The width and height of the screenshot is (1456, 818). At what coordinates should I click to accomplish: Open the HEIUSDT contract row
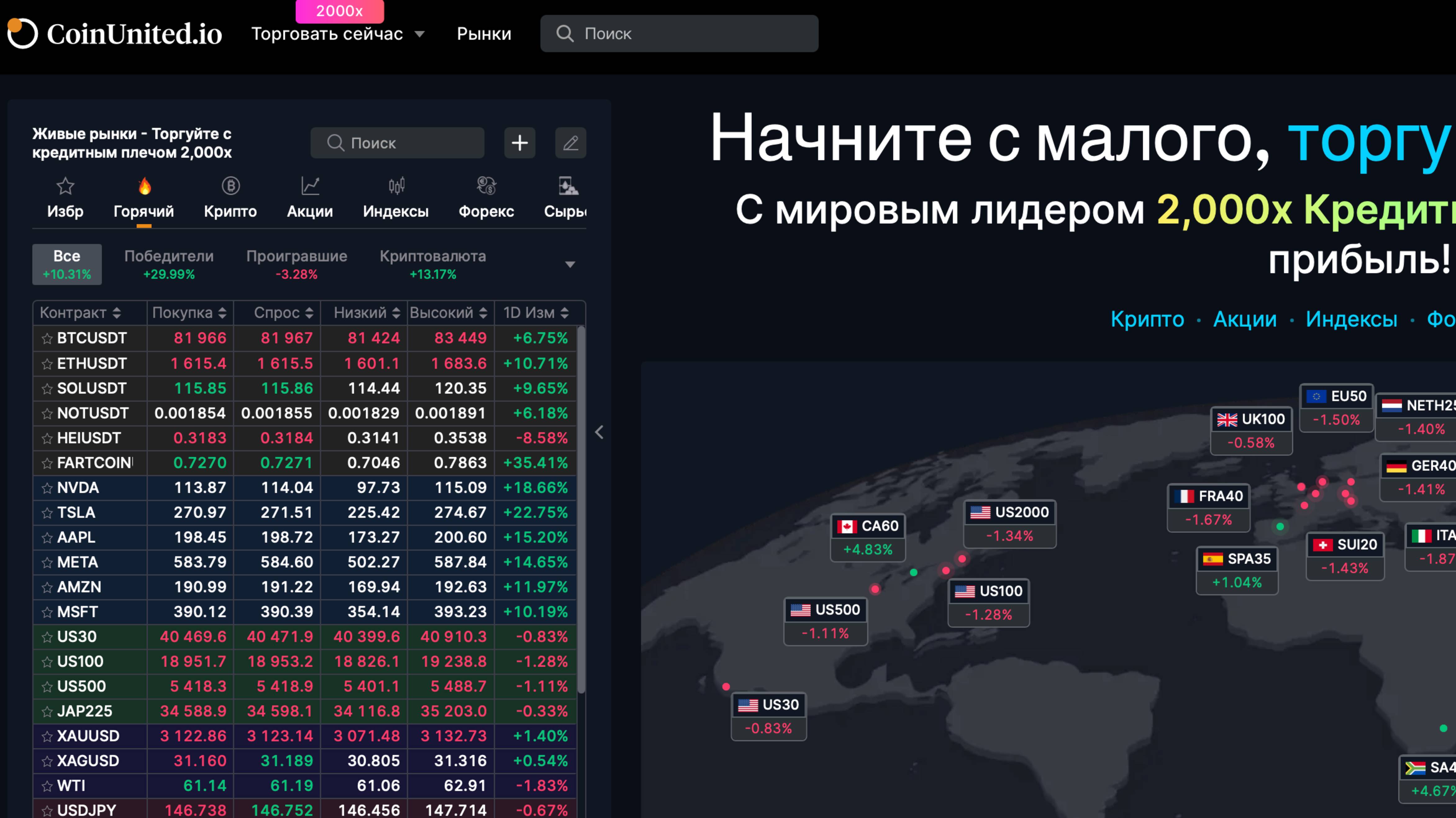pos(305,438)
